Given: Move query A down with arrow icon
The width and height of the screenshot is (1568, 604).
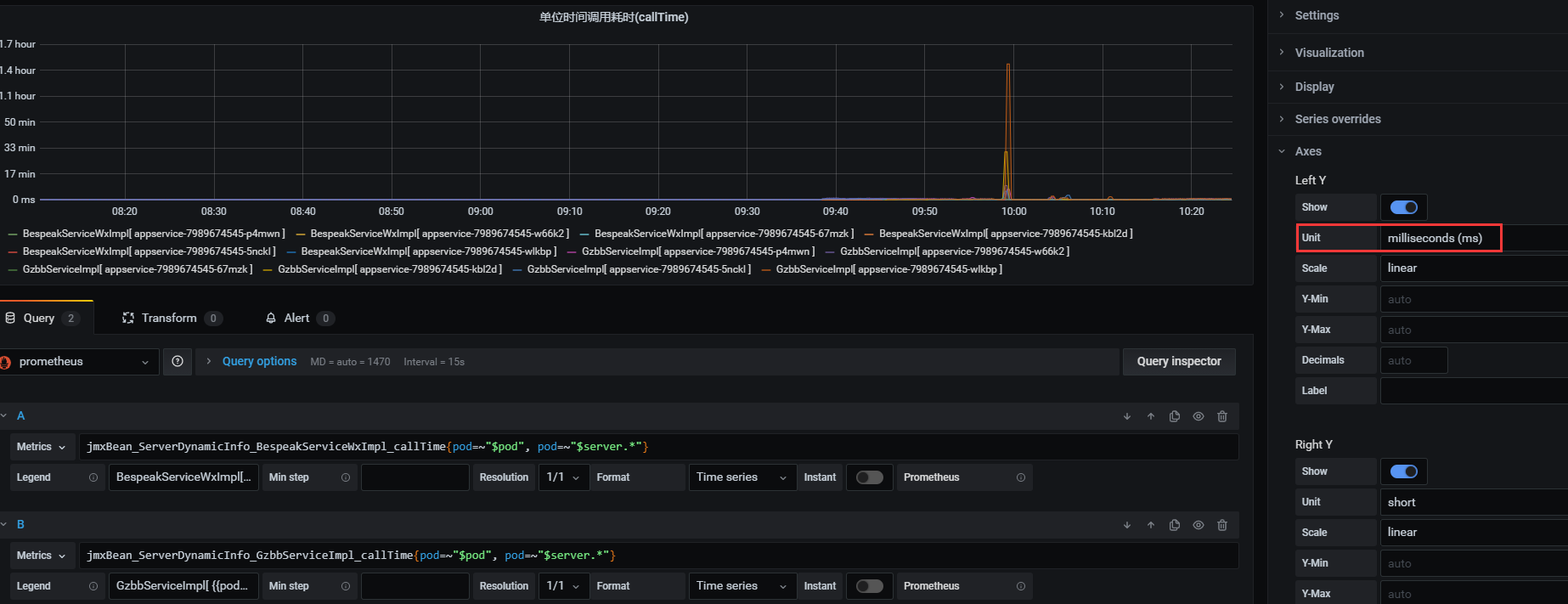Looking at the screenshot, I should 1127,416.
